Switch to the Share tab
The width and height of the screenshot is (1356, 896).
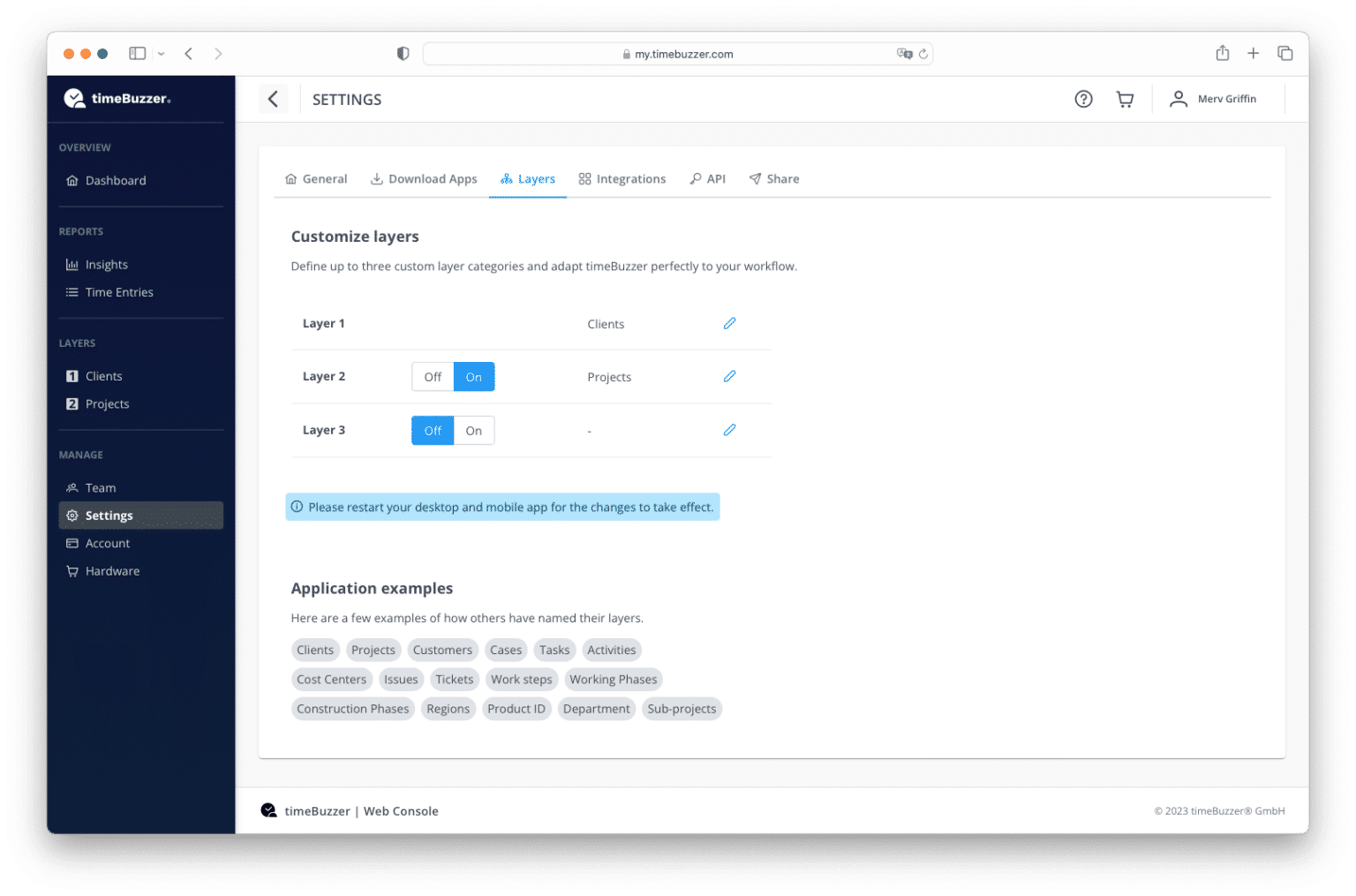coord(774,178)
